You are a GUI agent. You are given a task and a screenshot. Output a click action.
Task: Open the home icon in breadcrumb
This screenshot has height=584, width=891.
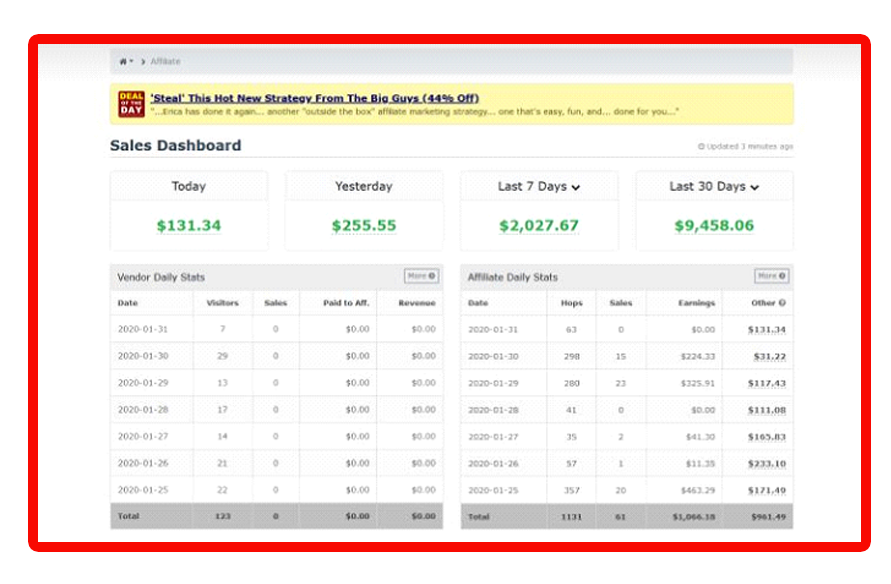tap(123, 61)
